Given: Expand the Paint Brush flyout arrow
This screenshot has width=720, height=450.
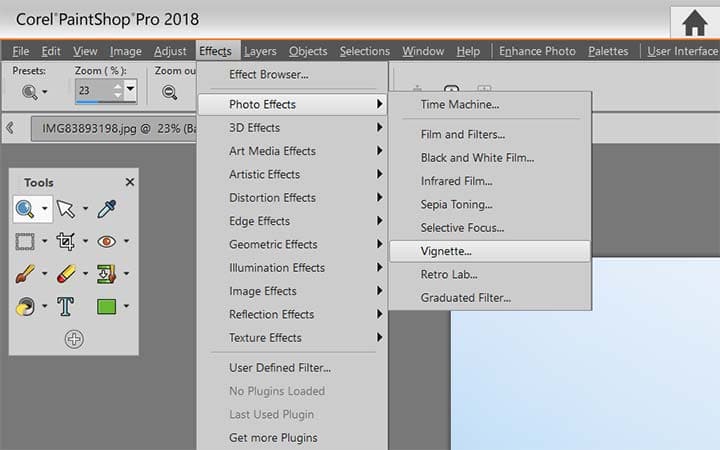Looking at the screenshot, I should (45, 274).
